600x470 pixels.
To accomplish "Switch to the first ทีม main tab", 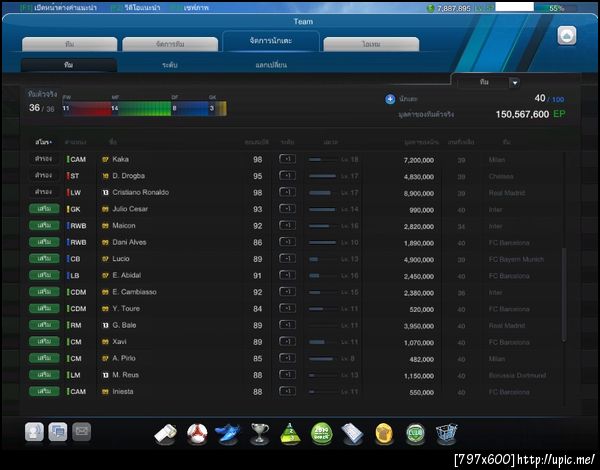I will coord(70,44).
